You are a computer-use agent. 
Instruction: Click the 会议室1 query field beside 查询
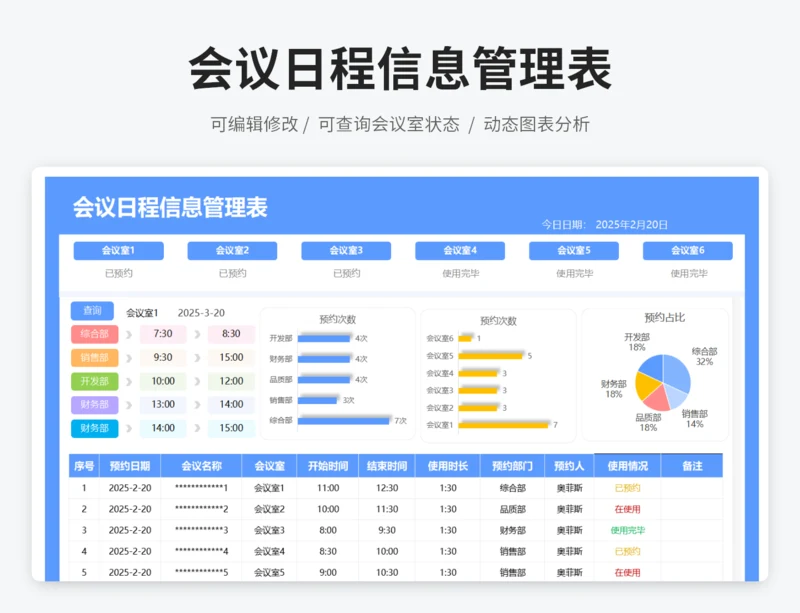coord(142,313)
